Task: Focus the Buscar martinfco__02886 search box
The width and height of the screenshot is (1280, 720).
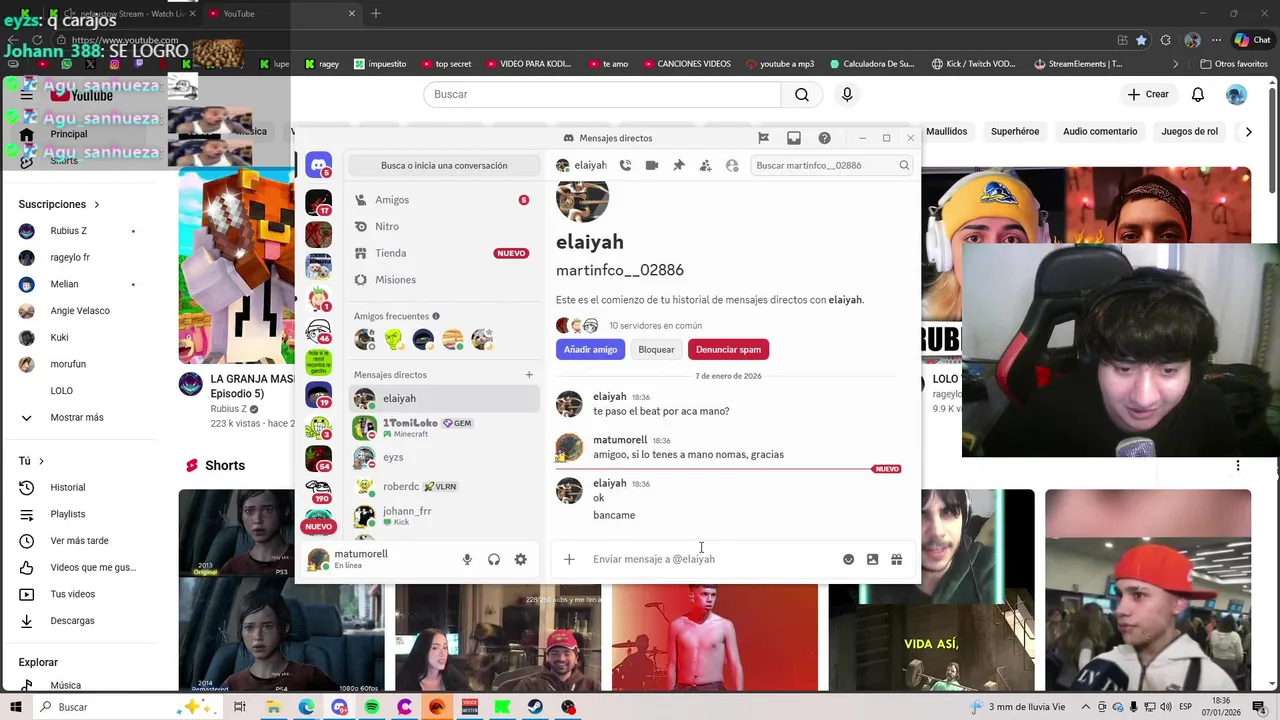Action: pyautogui.click(x=831, y=165)
